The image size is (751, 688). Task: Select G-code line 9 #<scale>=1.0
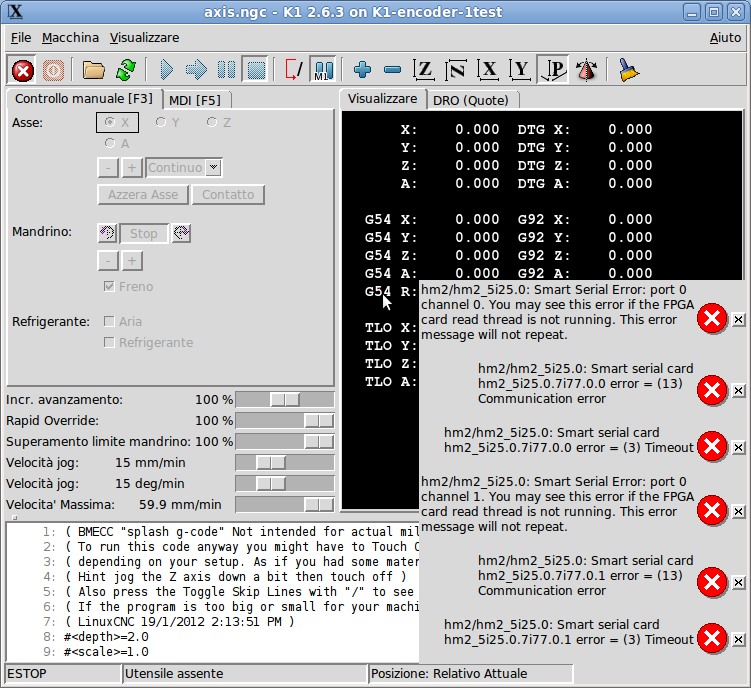[106, 652]
